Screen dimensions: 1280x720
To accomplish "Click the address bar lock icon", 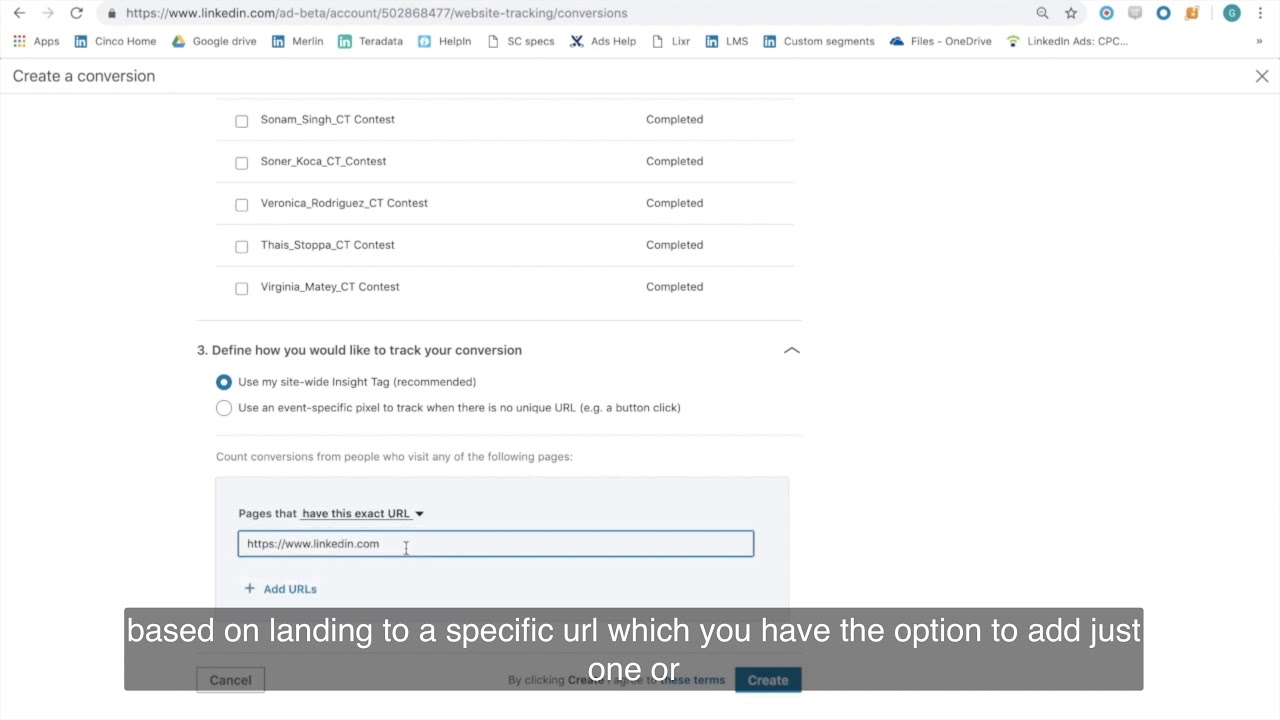I will coord(111,13).
